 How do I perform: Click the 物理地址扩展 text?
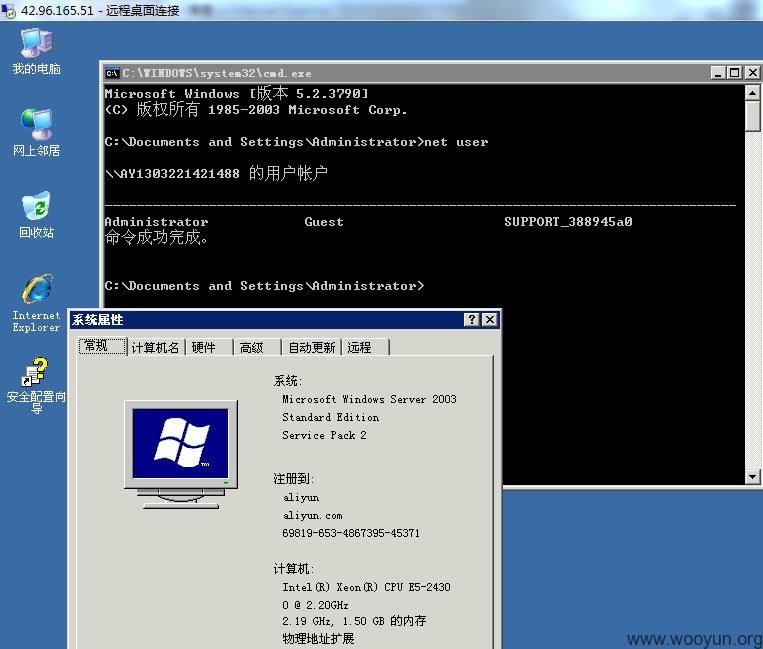pyautogui.click(x=318, y=638)
